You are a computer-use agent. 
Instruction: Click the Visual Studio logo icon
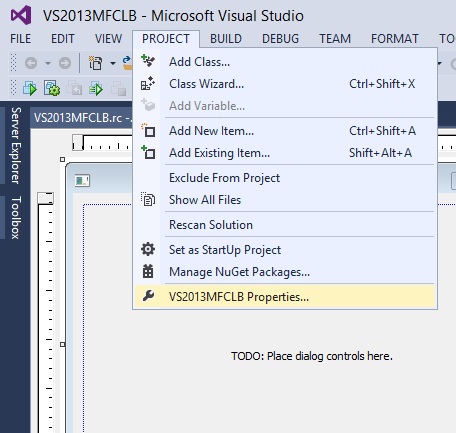[21, 15]
